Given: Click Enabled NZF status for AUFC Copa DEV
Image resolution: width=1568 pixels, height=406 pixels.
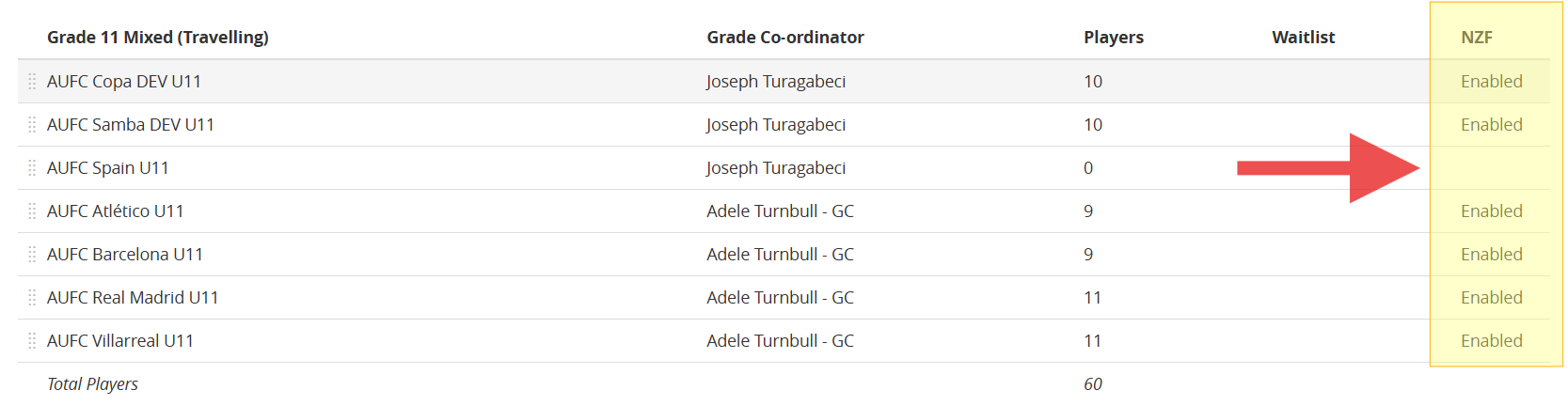Looking at the screenshot, I should pyautogui.click(x=1491, y=82).
